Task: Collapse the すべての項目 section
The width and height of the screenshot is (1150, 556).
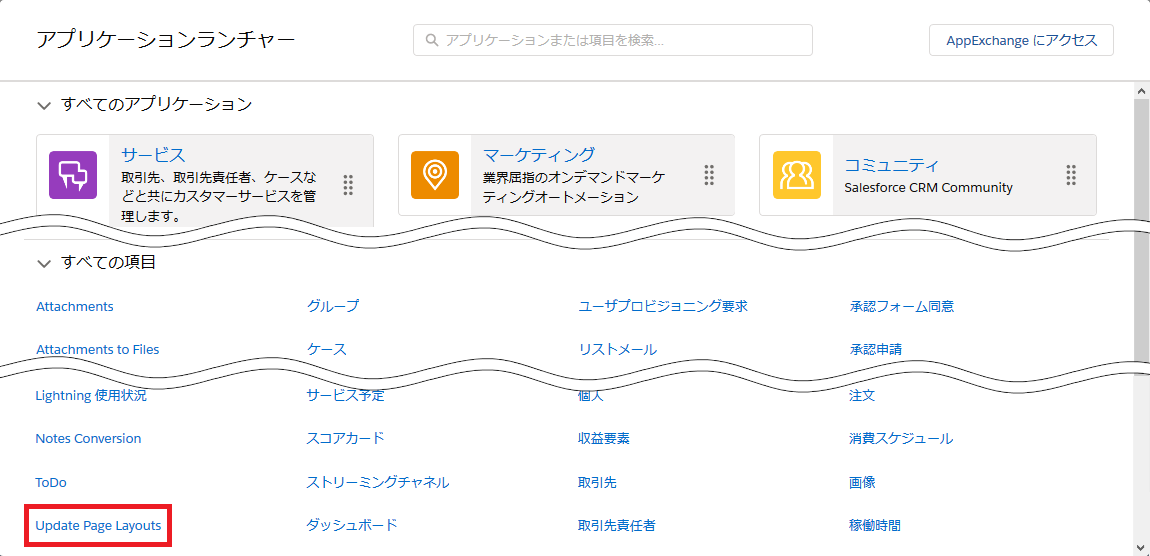Action: [x=44, y=263]
